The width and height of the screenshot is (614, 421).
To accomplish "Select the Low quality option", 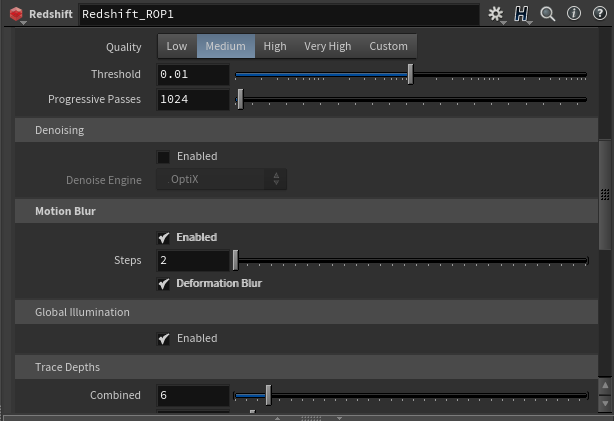I will 177,46.
